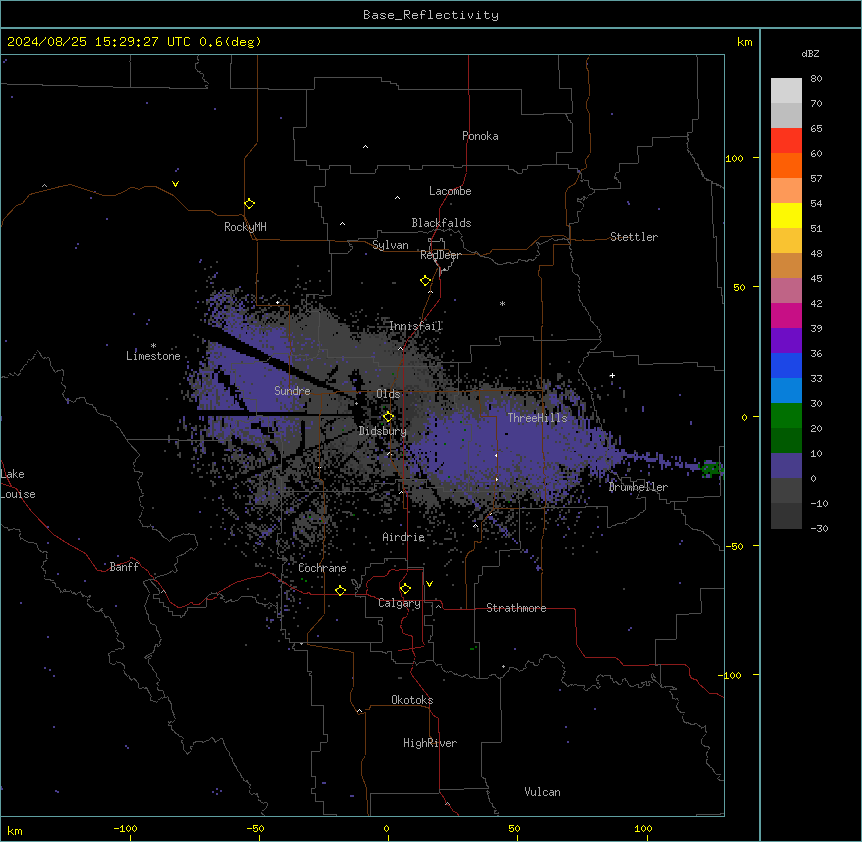Click the yellow diamond marker above Calgary
The height and width of the screenshot is (842, 862).
[x=405, y=589]
